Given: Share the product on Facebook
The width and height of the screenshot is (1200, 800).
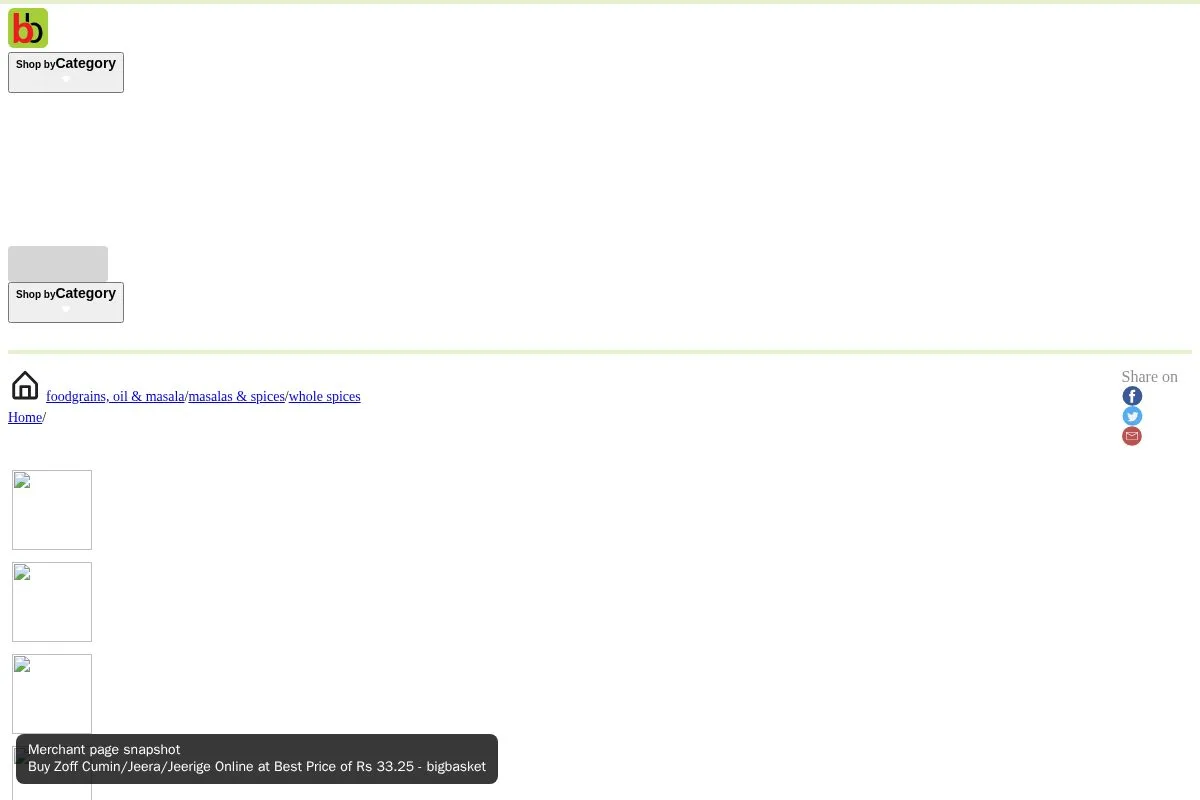Looking at the screenshot, I should coord(1132,396).
